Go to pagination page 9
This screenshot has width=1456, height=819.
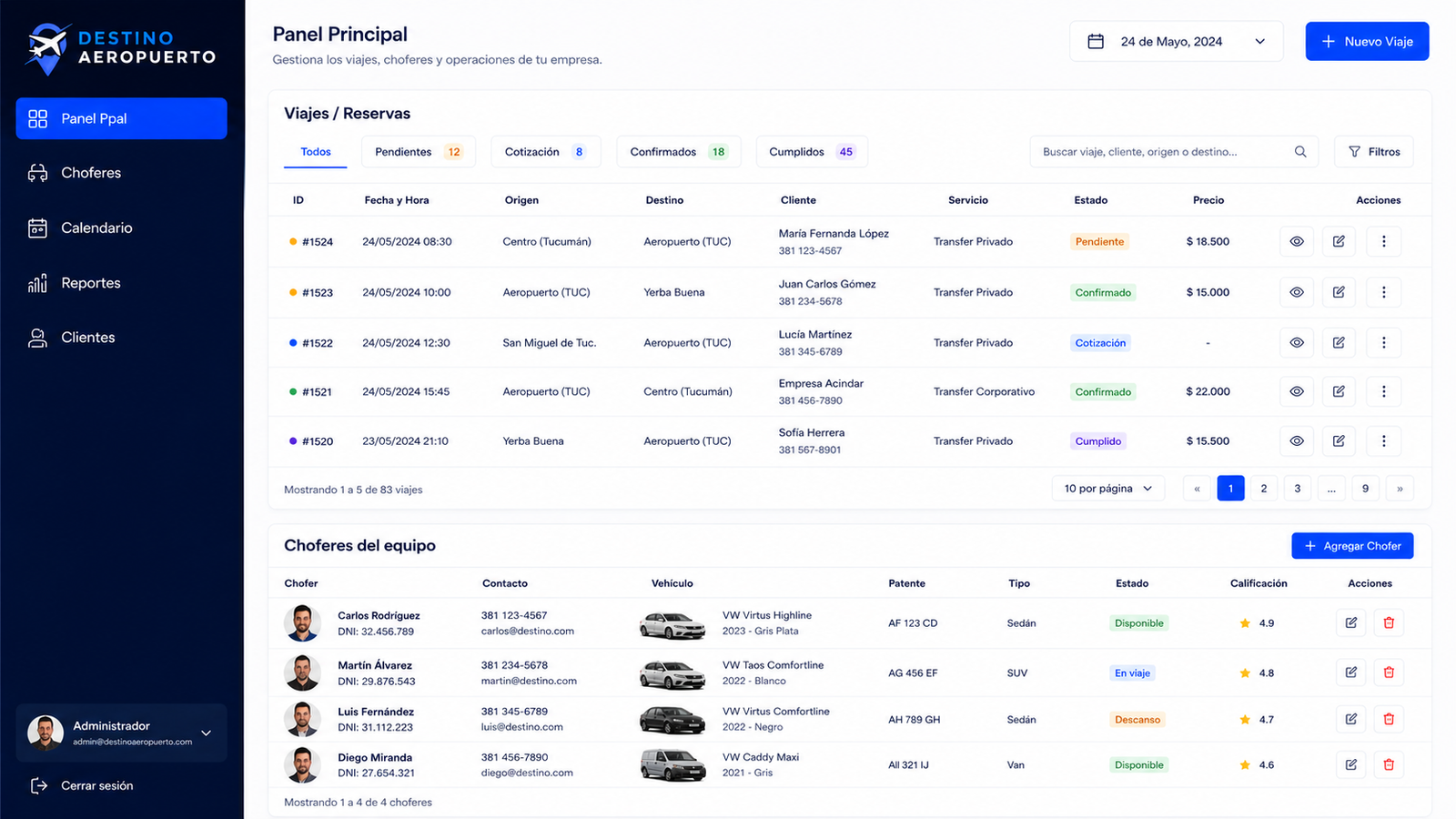click(1365, 489)
